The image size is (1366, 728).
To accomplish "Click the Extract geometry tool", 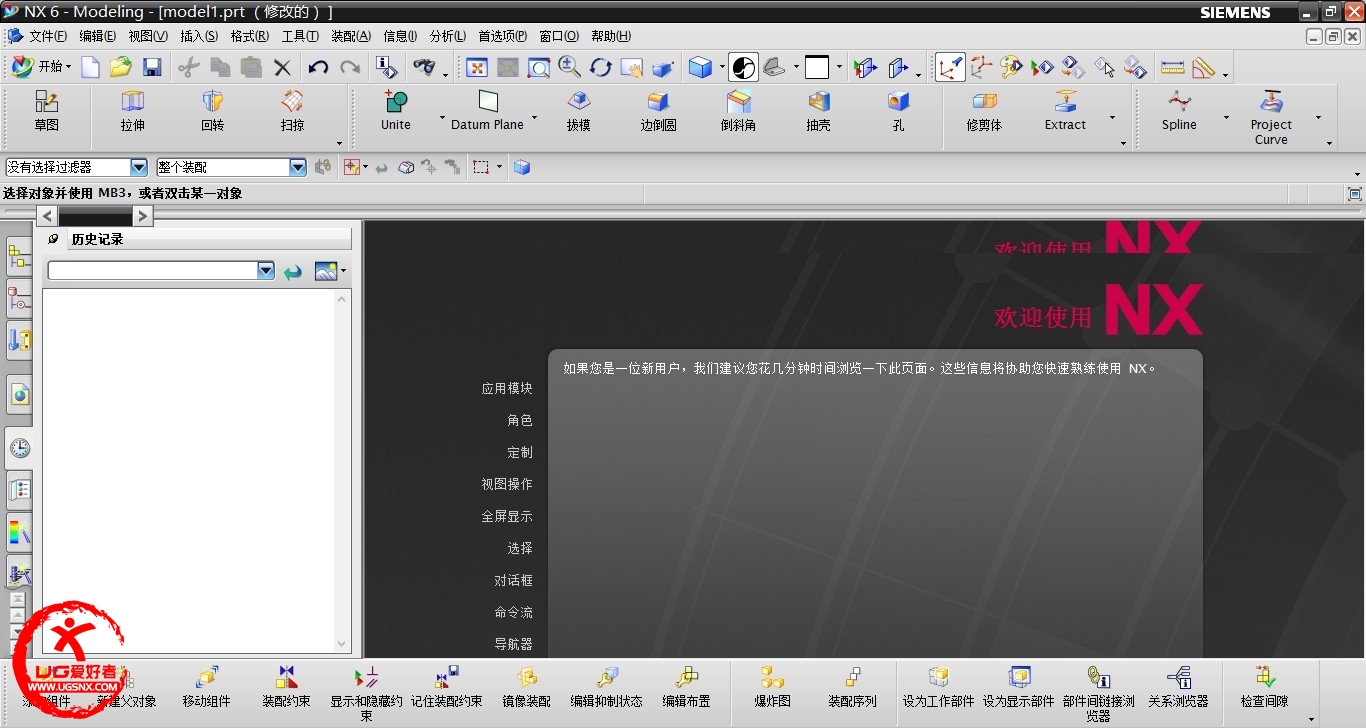I will tap(1065, 111).
